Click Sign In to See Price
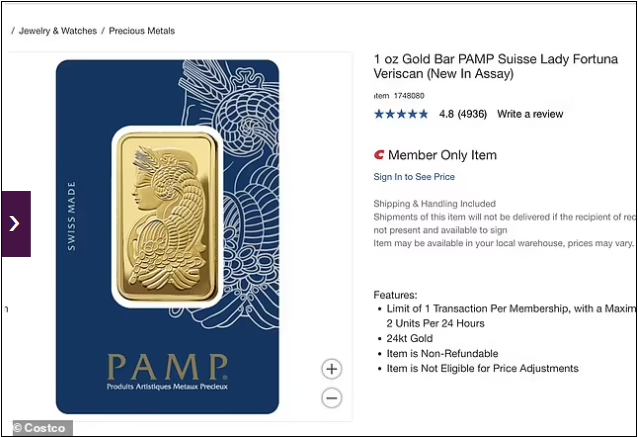Viewport: 638px width, 437px height. point(414,177)
